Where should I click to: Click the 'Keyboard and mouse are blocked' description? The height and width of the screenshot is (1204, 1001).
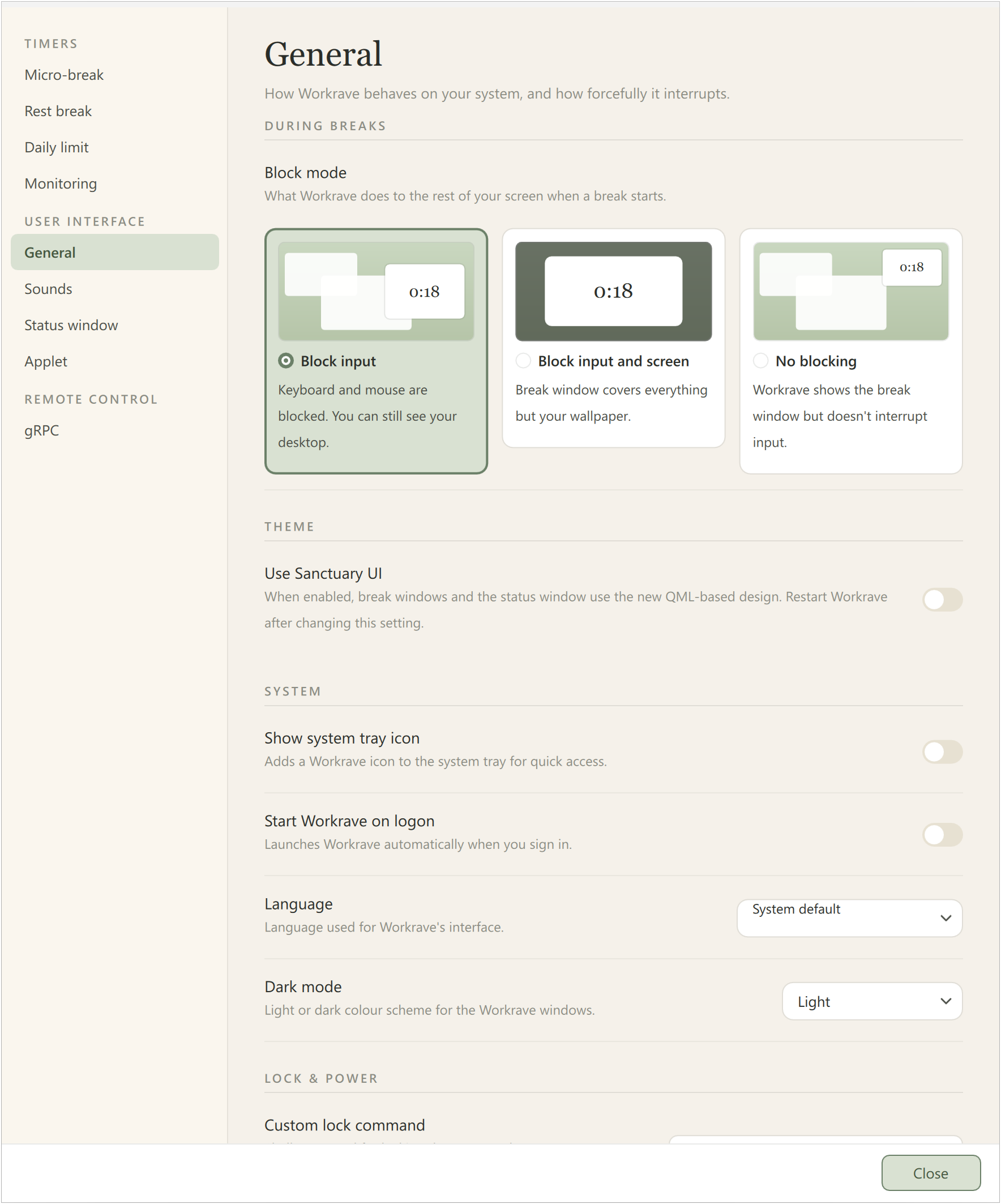[x=367, y=416]
